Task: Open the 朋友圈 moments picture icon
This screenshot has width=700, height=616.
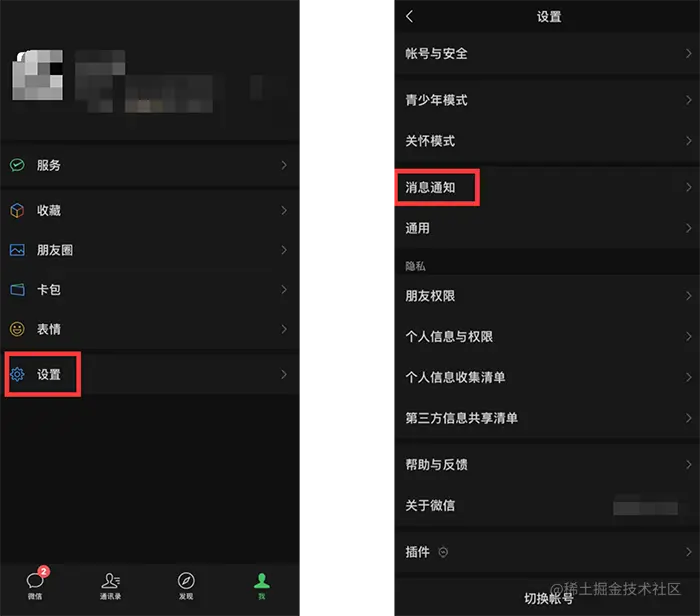Action: [17, 250]
